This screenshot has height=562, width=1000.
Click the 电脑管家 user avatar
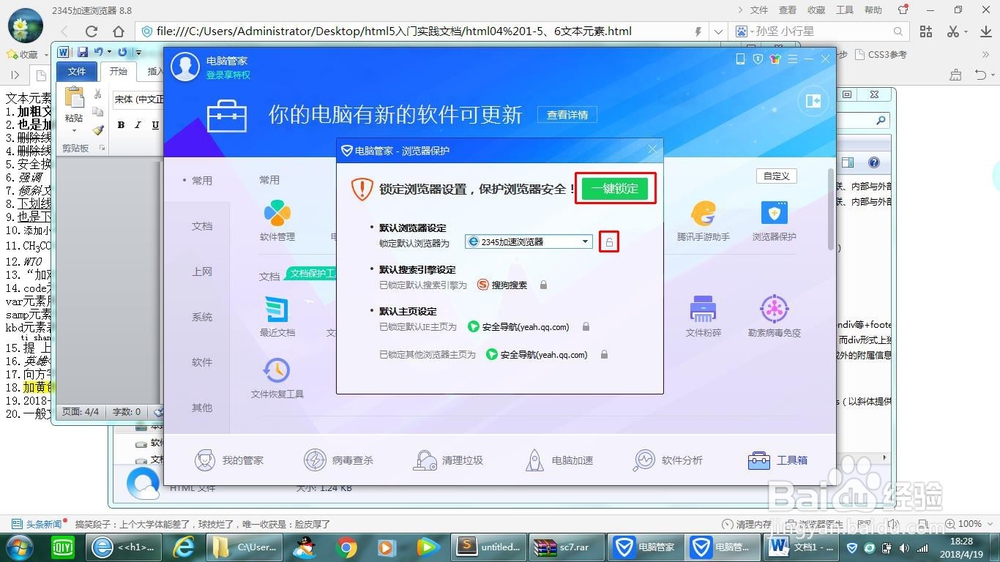click(x=185, y=67)
